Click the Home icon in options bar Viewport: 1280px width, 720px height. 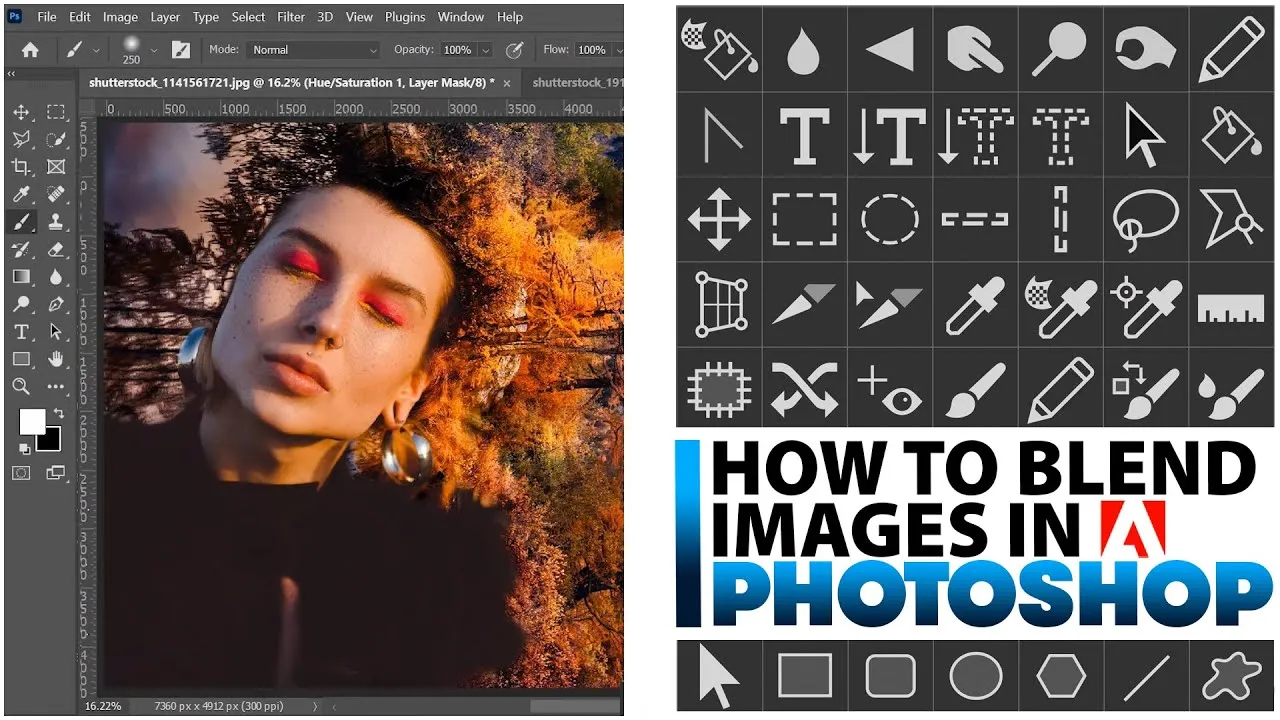coord(30,49)
